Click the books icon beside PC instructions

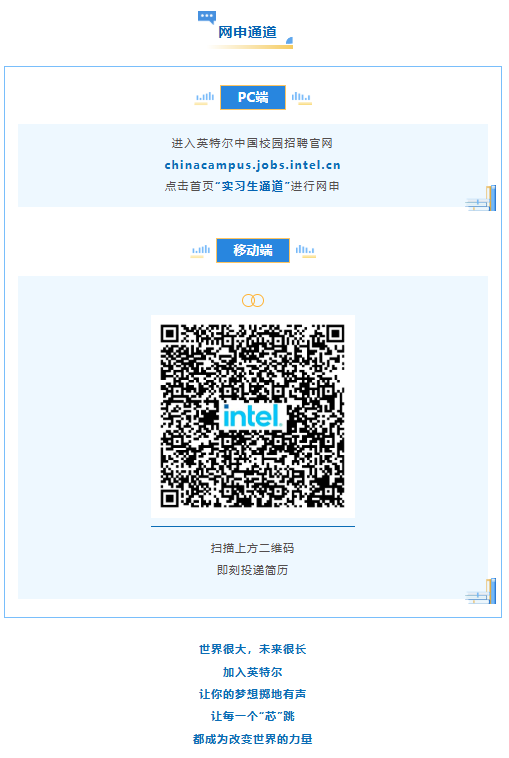[481, 198]
